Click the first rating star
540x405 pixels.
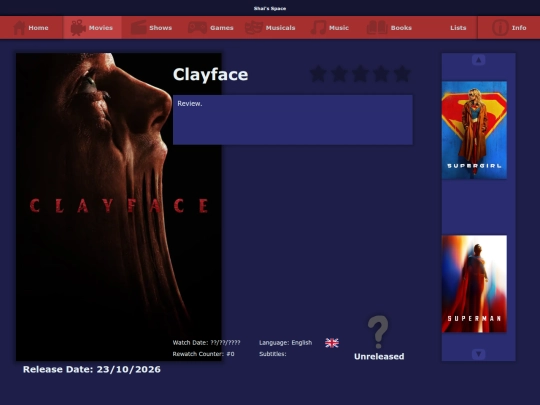318,74
